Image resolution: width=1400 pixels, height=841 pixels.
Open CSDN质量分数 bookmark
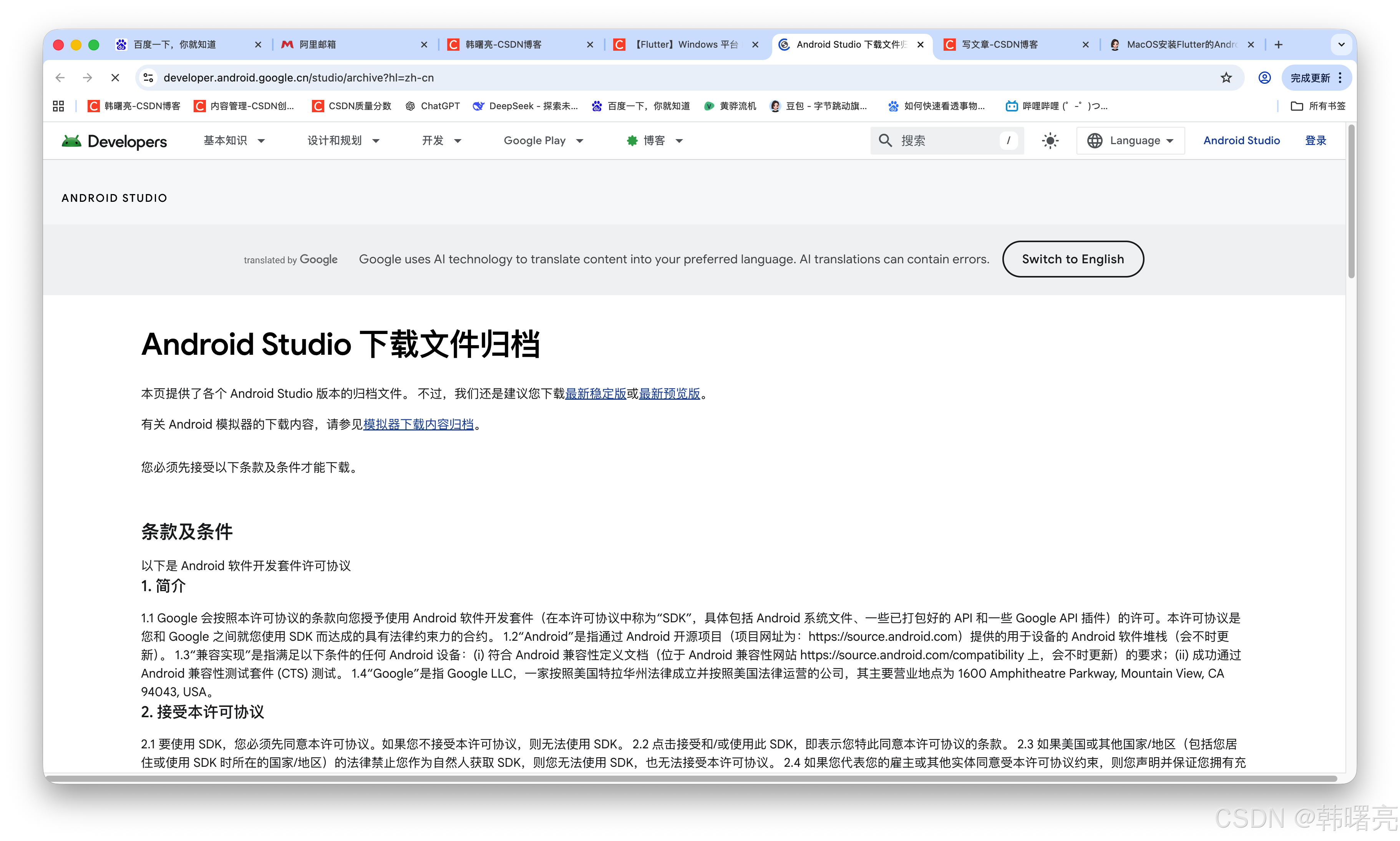pyautogui.click(x=352, y=106)
